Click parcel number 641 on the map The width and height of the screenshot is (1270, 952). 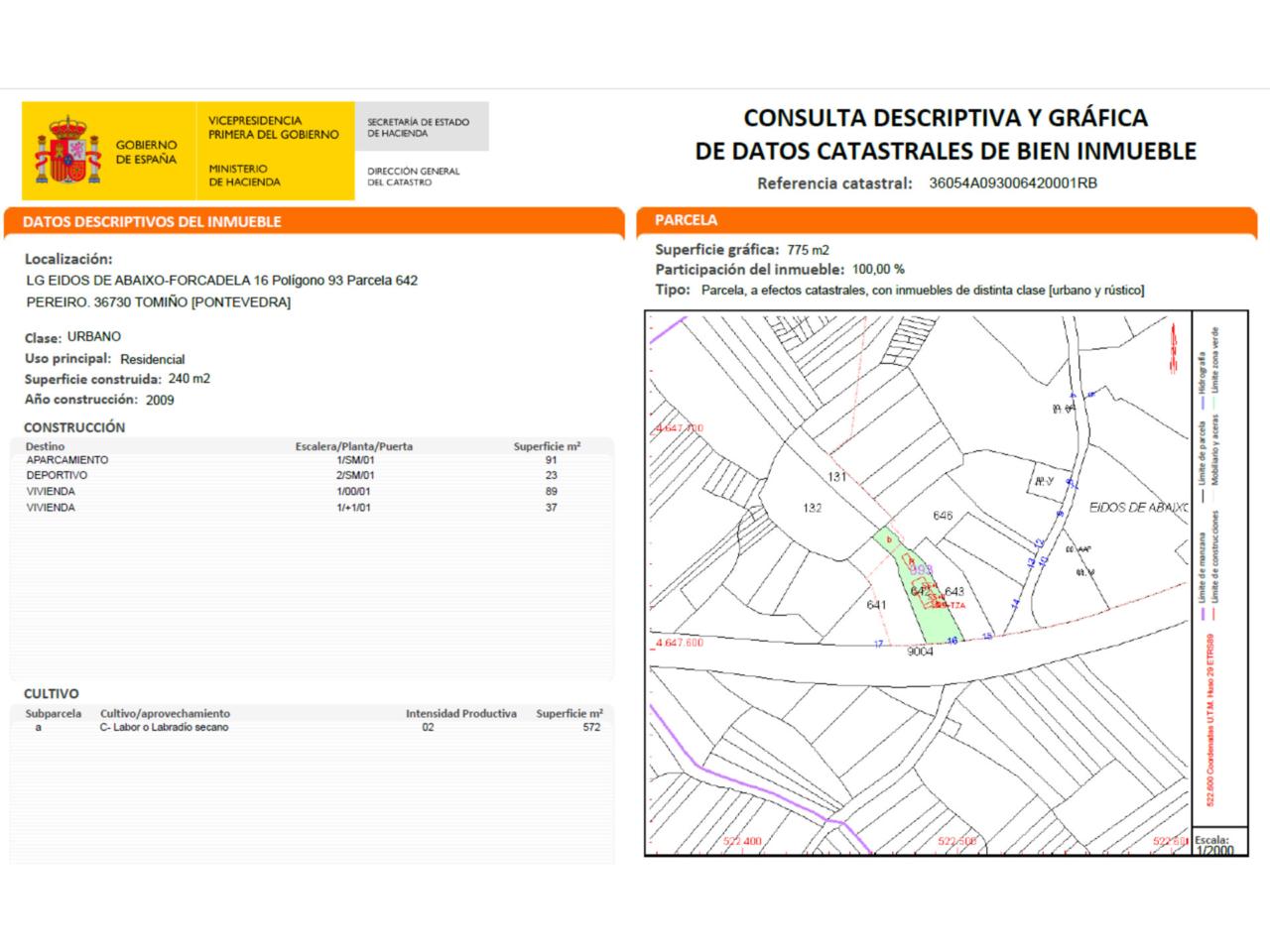876,605
